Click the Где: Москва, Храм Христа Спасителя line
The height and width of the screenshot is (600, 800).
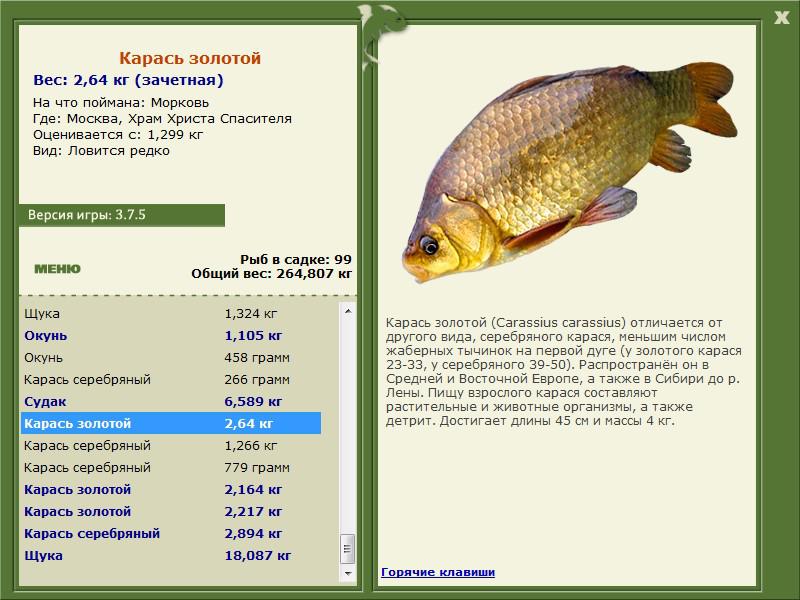click(x=162, y=118)
